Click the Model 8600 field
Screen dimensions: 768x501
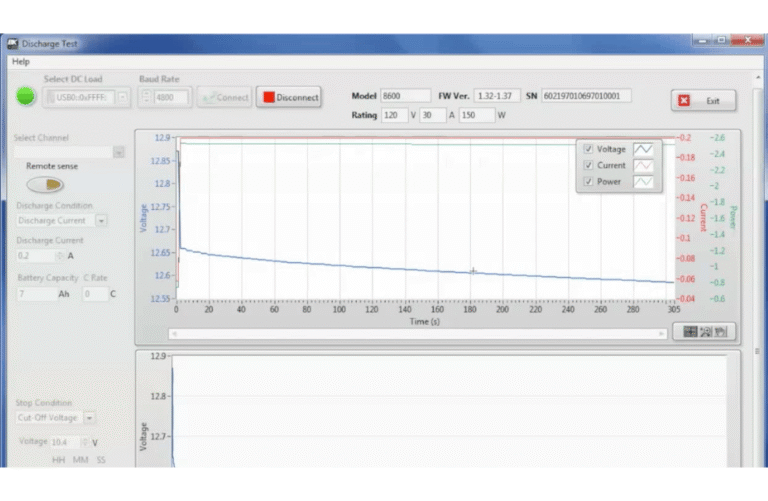pyautogui.click(x=406, y=96)
